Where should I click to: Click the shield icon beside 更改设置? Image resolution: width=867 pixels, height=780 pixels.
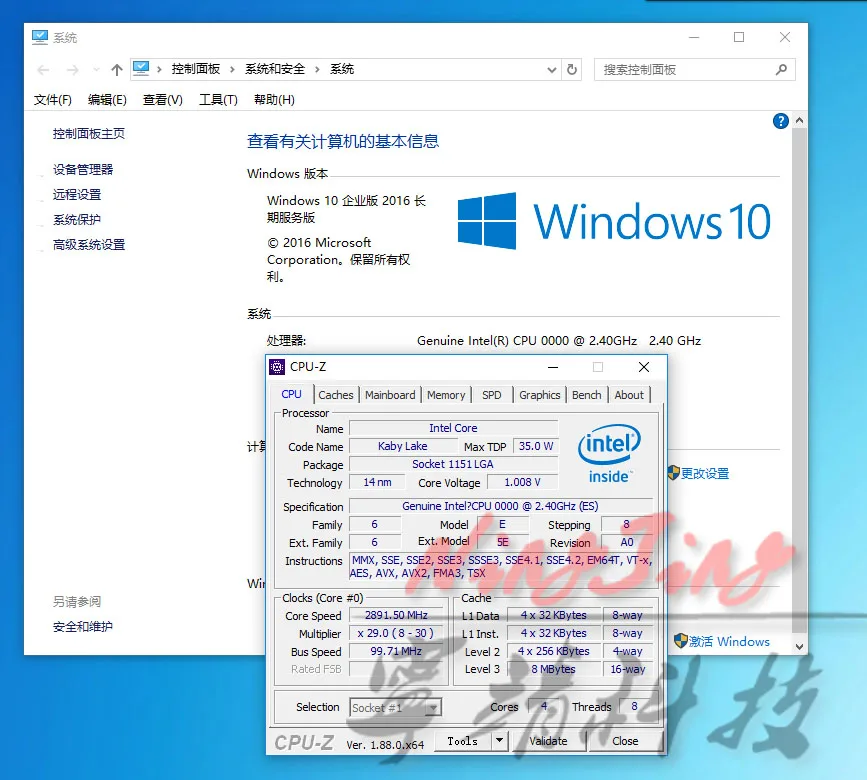(x=673, y=473)
